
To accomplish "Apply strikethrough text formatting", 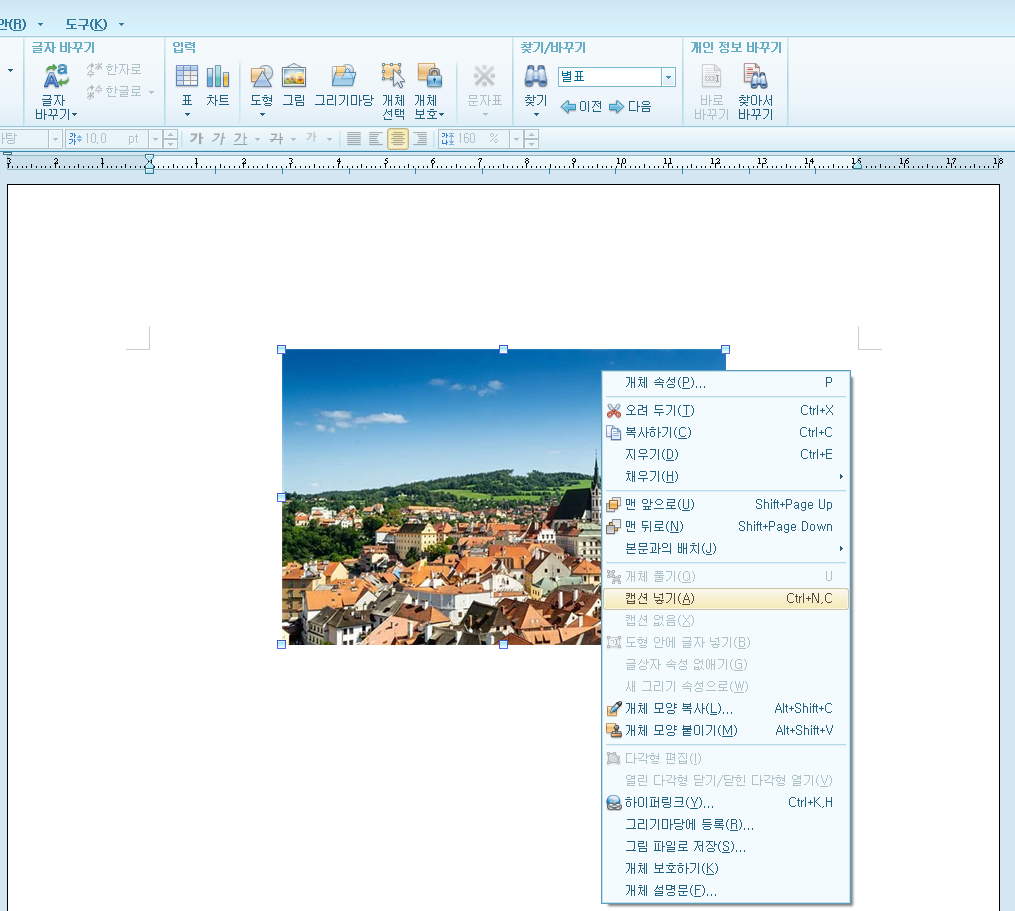I will pyautogui.click(x=276, y=139).
